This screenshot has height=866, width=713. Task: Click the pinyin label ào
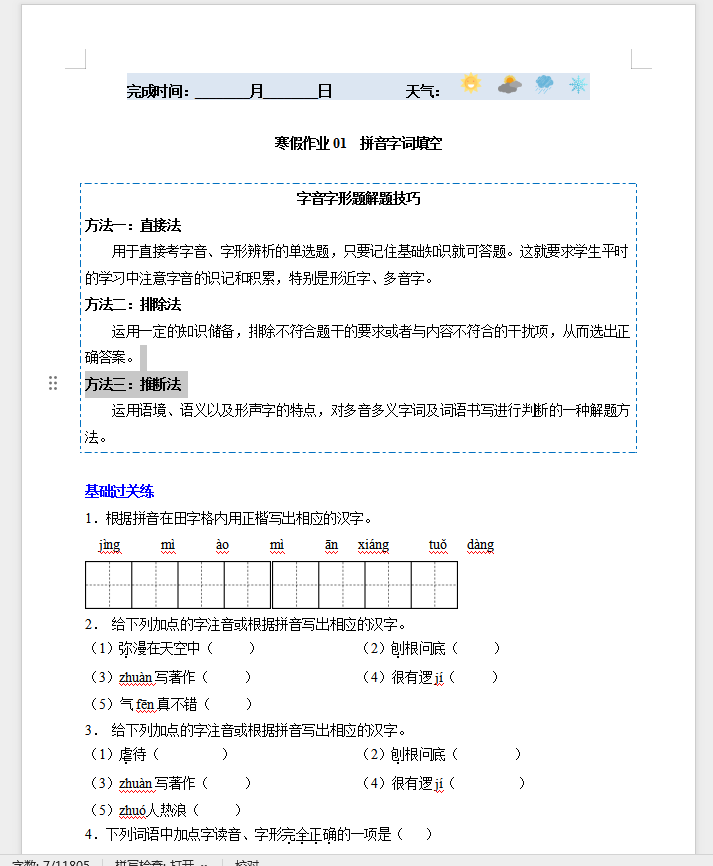coord(222,545)
